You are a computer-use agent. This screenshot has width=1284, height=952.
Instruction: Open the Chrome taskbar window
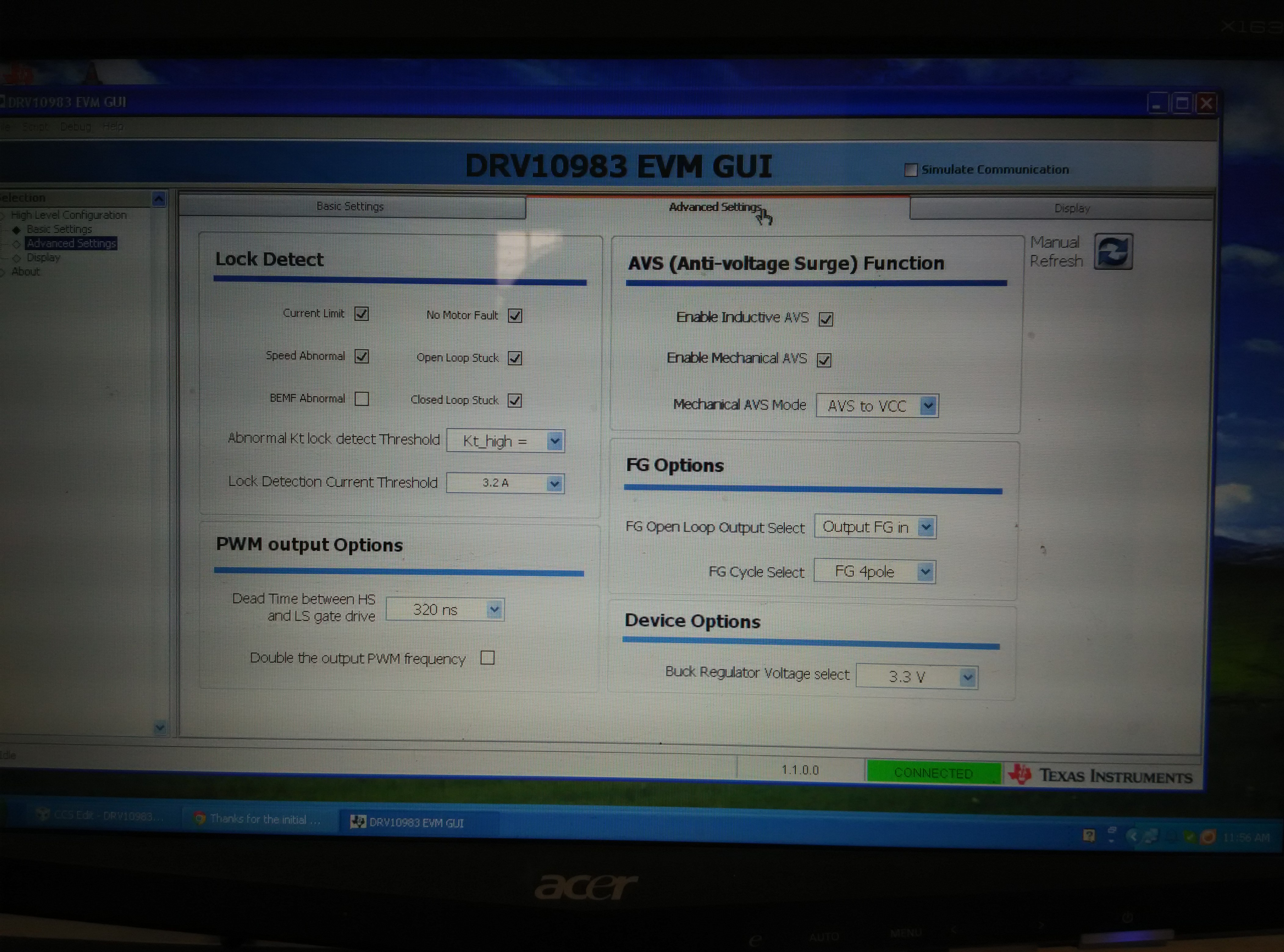tap(257, 819)
